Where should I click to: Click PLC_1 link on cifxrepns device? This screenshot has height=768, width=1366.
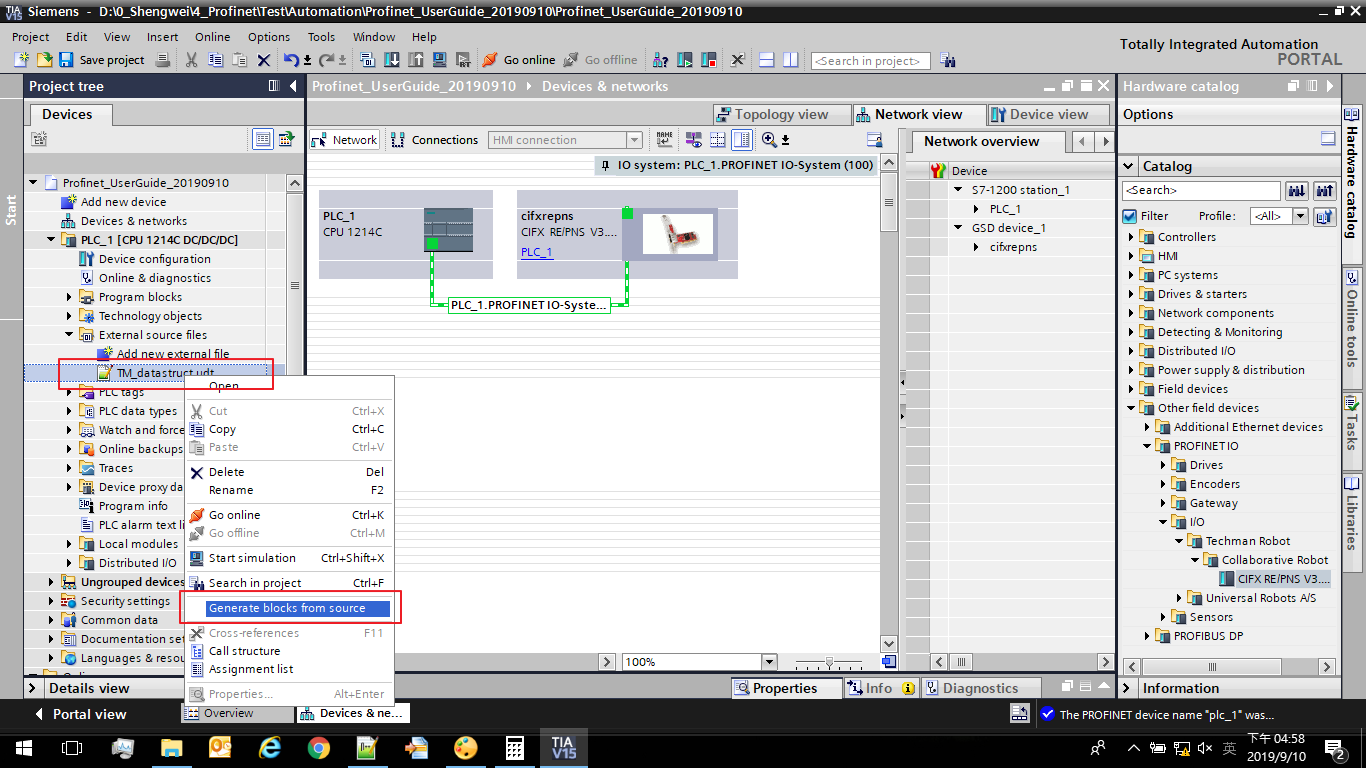pos(536,252)
